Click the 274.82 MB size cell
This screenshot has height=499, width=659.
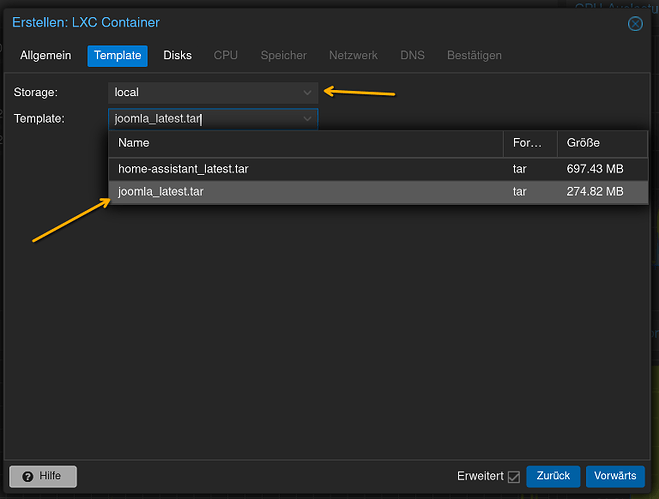[595, 192]
